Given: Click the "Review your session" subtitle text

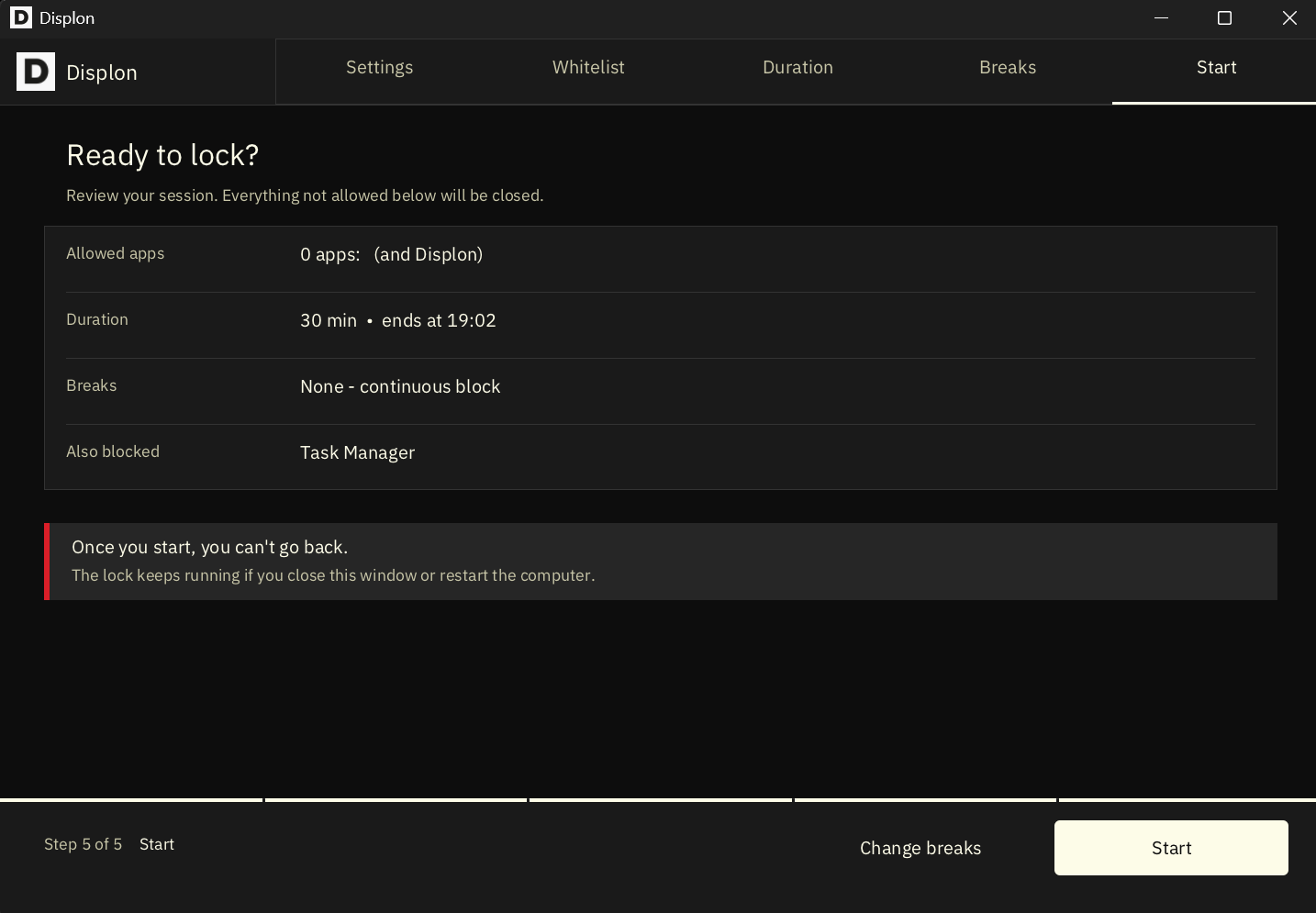Looking at the screenshot, I should (305, 195).
